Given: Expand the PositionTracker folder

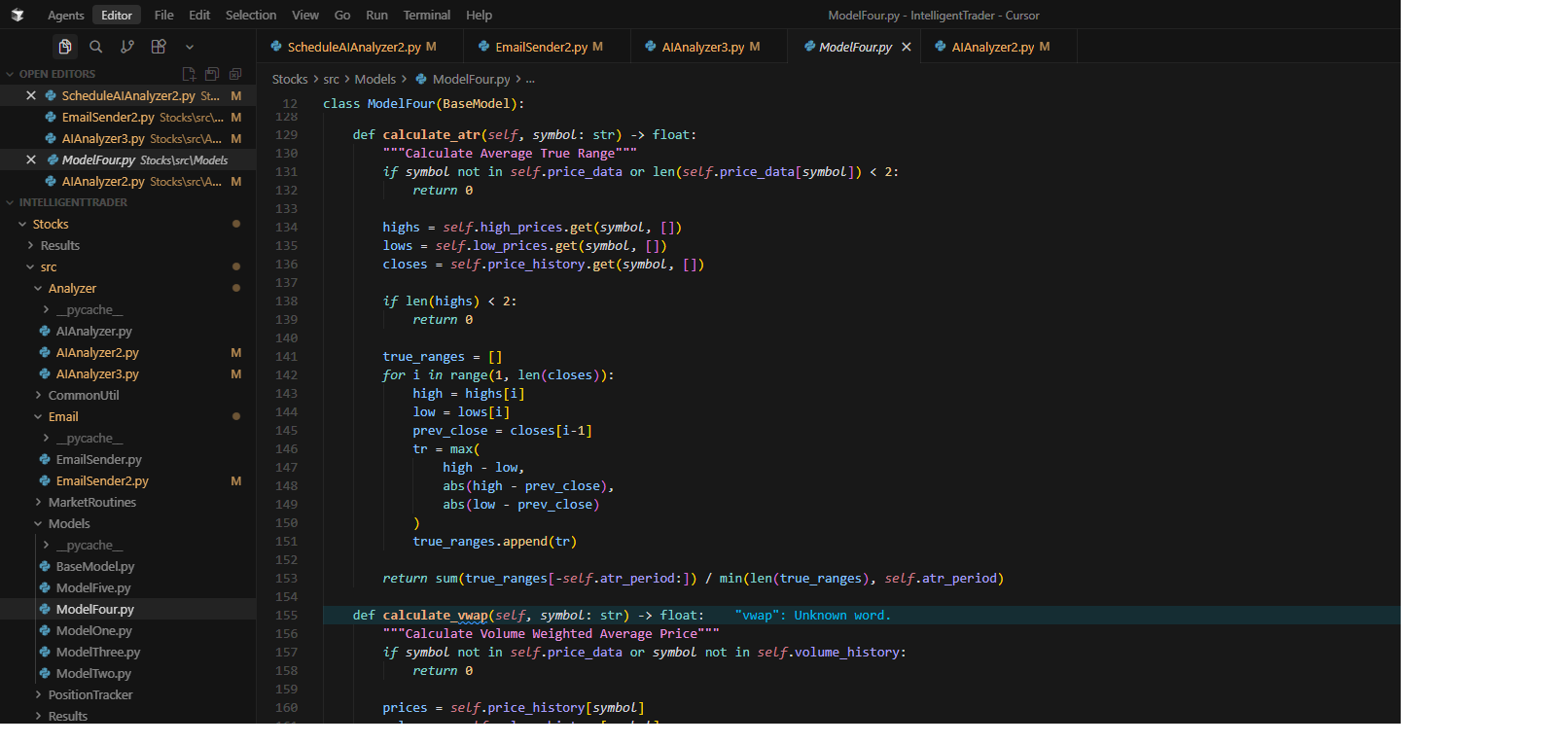Looking at the screenshot, I should coord(89,694).
